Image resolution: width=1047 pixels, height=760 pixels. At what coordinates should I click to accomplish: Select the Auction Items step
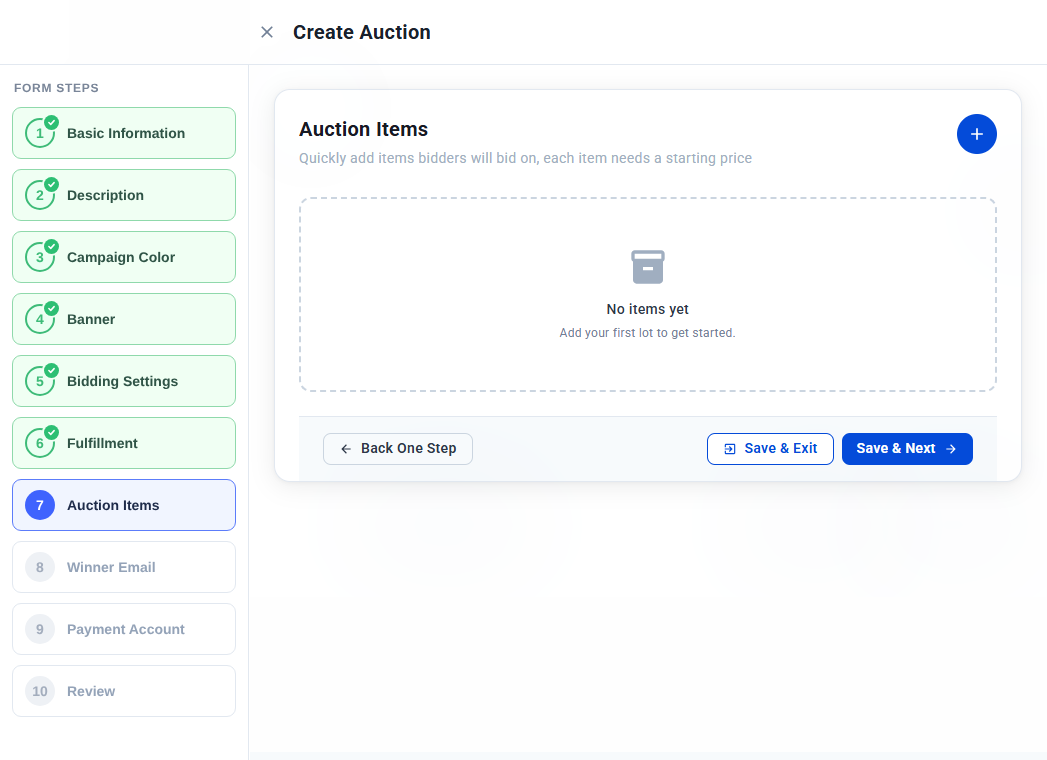(124, 505)
